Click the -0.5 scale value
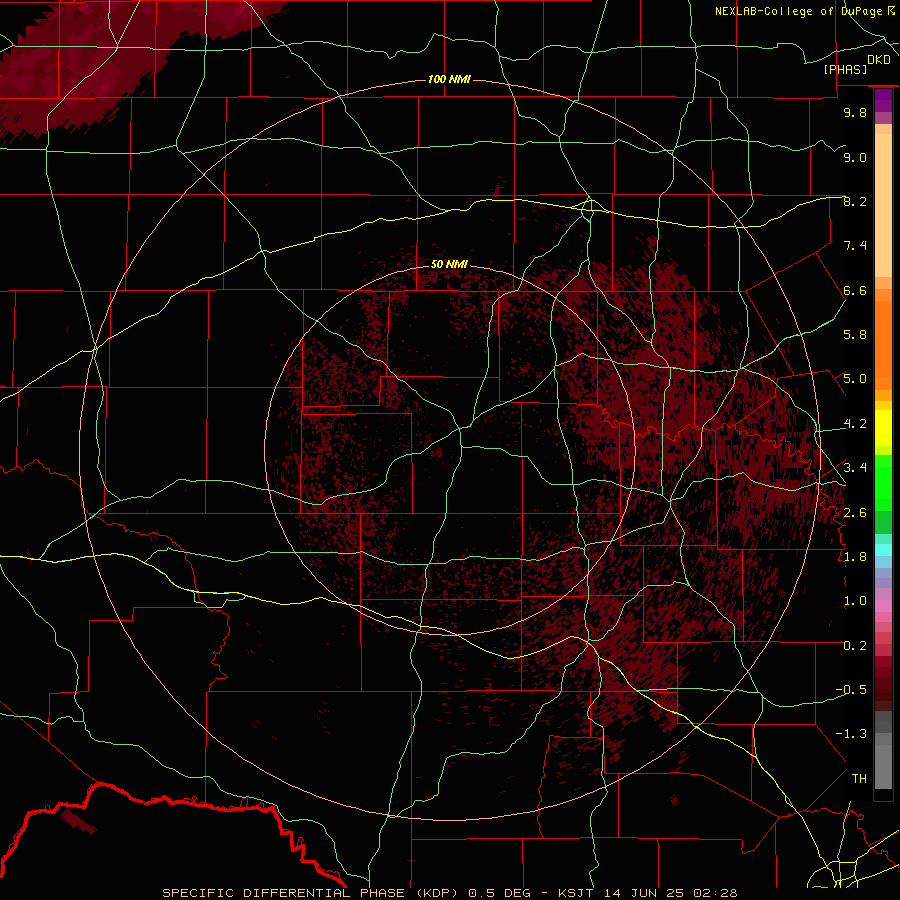The image size is (900, 900). 851,690
